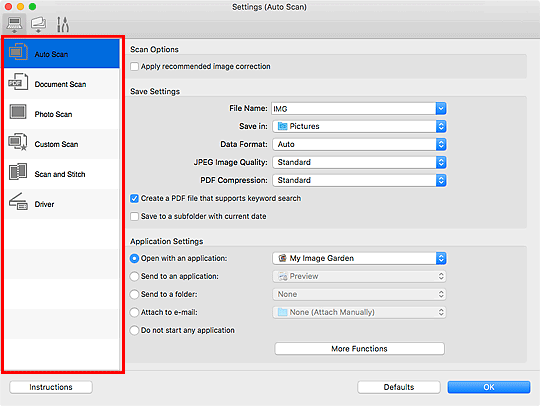Image resolution: width=540 pixels, height=406 pixels.
Task: Select Open with an application radio button
Action: tap(134, 258)
